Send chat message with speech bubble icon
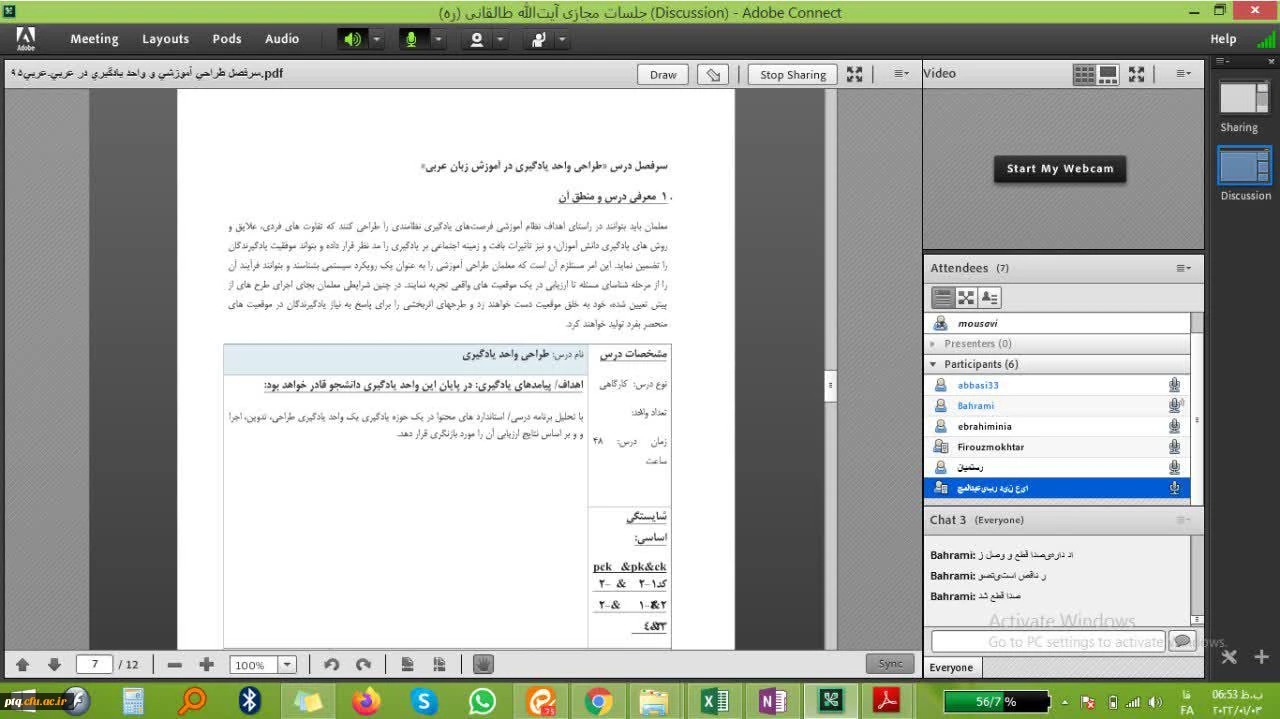 pos(1182,641)
